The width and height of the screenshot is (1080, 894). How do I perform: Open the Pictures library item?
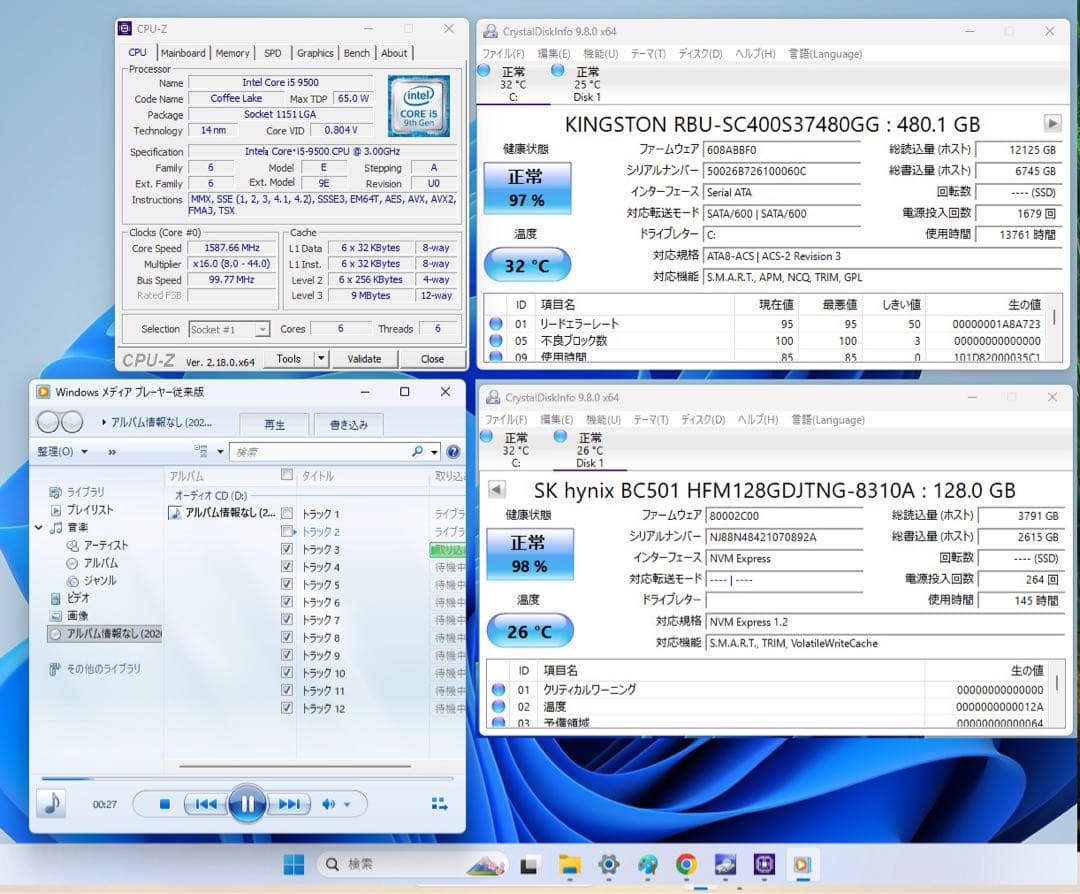tap(70, 616)
